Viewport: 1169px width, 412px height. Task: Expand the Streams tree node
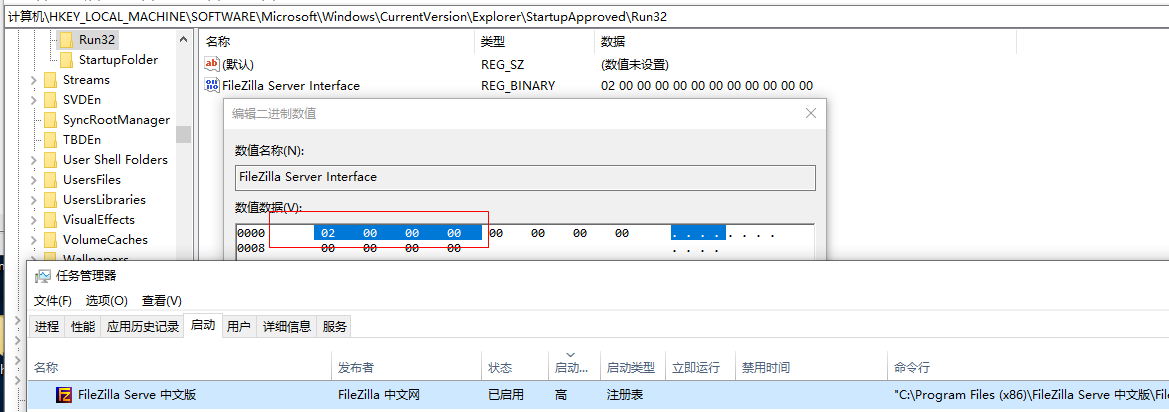pyautogui.click(x=34, y=80)
